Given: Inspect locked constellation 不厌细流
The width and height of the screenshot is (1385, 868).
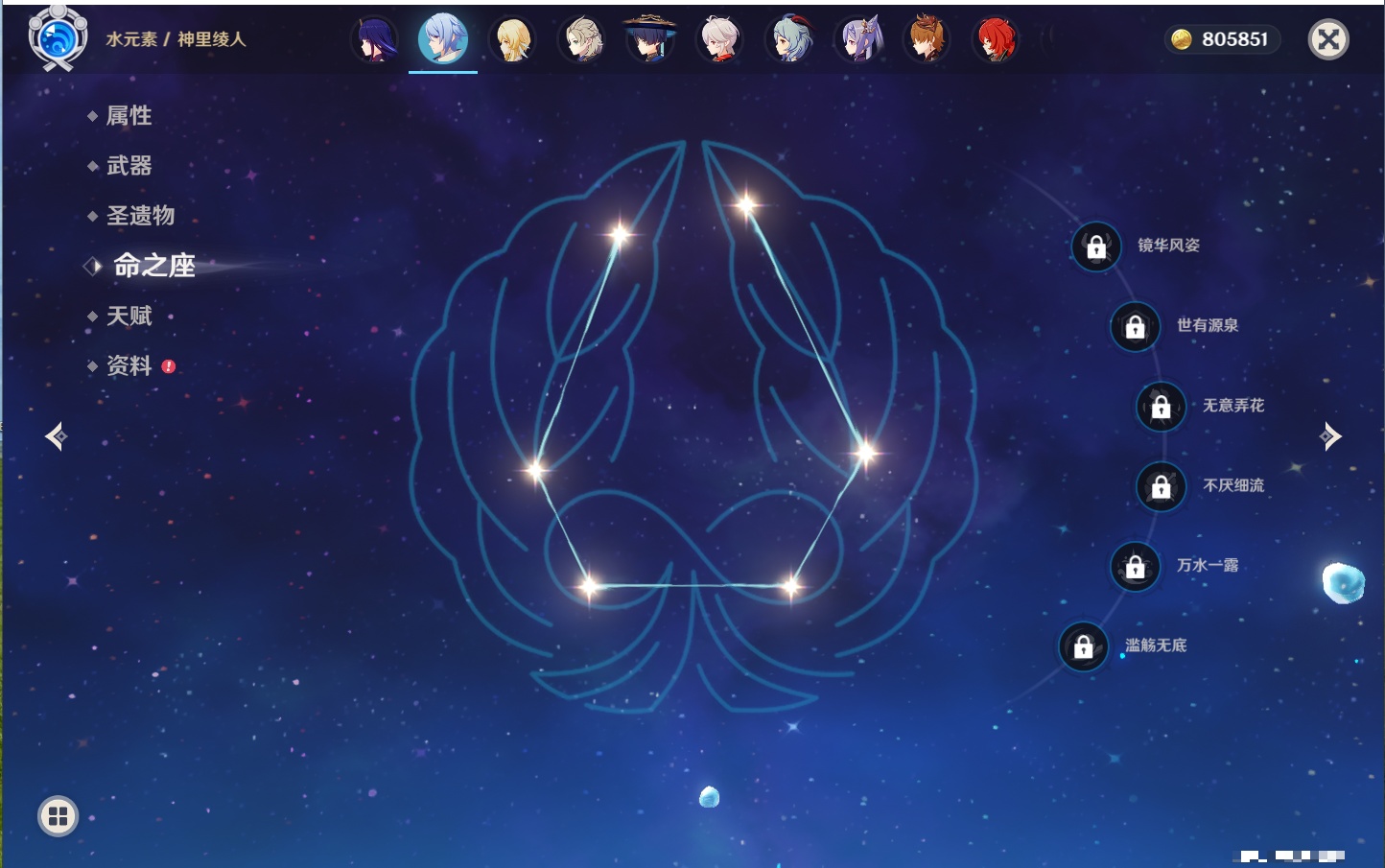Looking at the screenshot, I should [1162, 486].
